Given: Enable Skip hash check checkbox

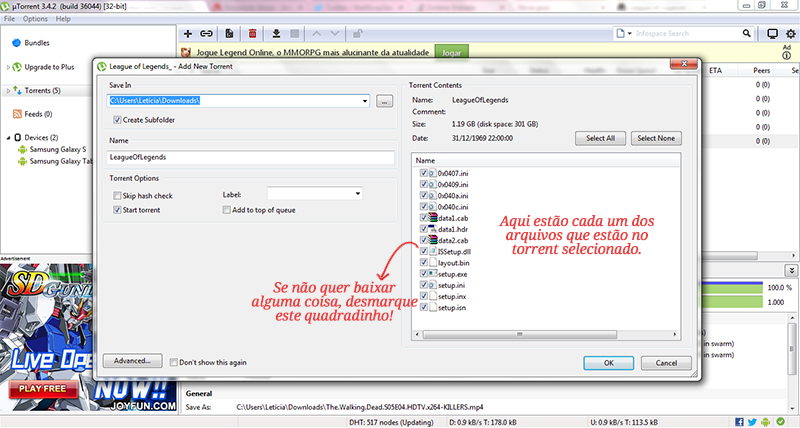Looking at the screenshot, I should 117,196.
